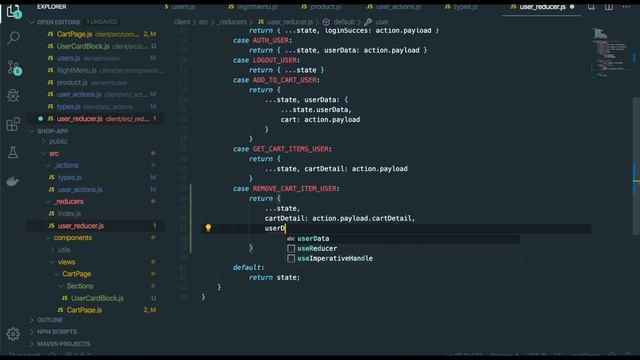
Task: Switch to the user_actions.js tab
Action: click(x=393, y=7)
